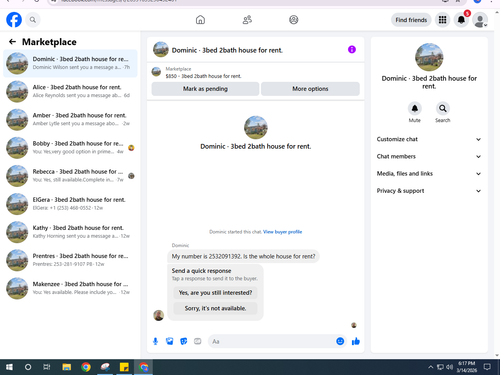Open the View buyer profile link
This screenshot has width=500, height=375.
(x=282, y=232)
